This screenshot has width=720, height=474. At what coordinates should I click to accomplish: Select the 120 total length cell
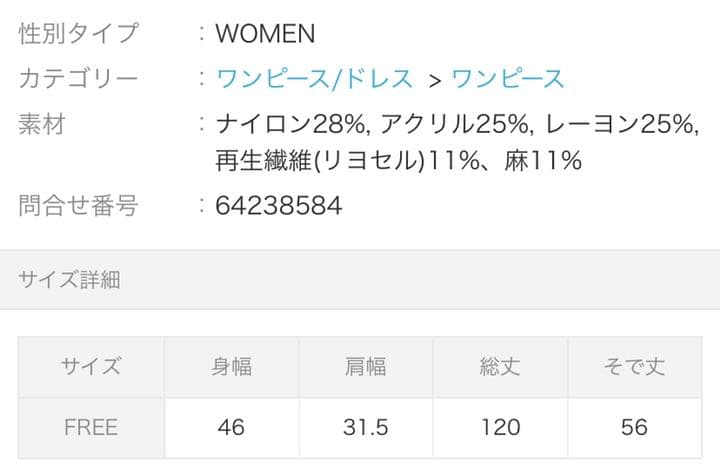coord(500,428)
